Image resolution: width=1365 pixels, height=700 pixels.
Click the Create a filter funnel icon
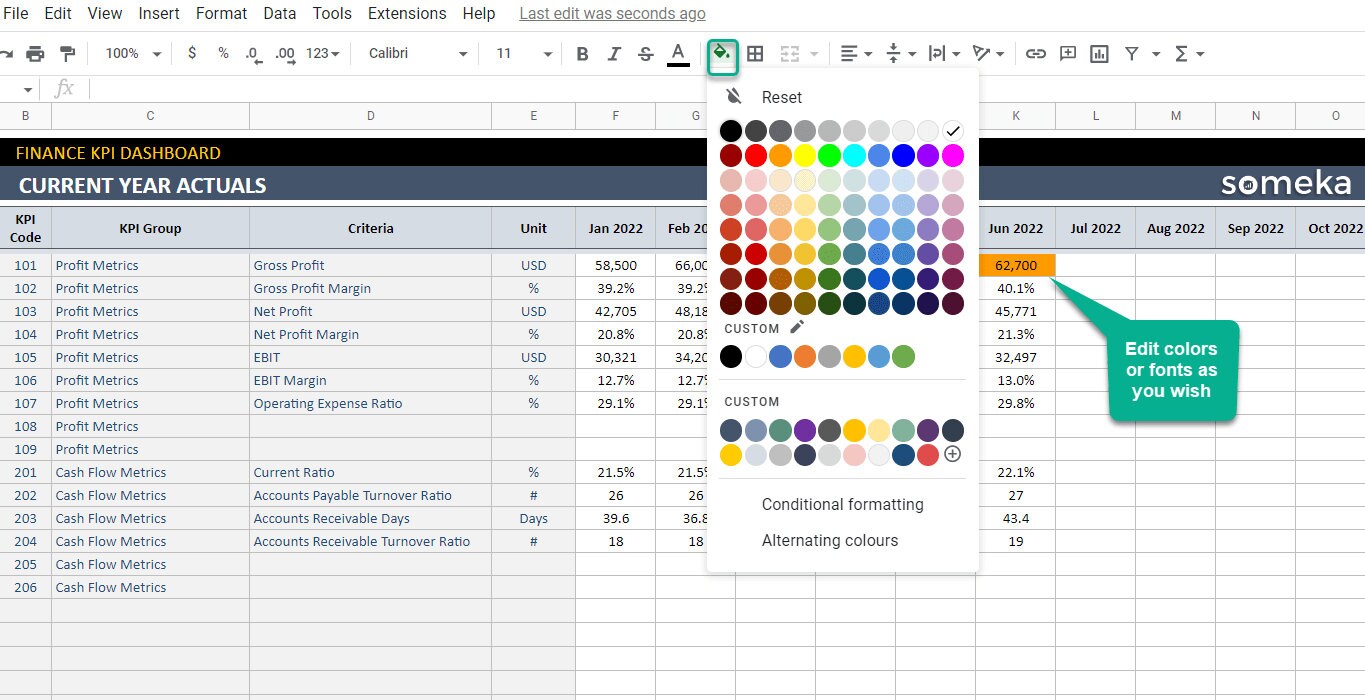1132,54
